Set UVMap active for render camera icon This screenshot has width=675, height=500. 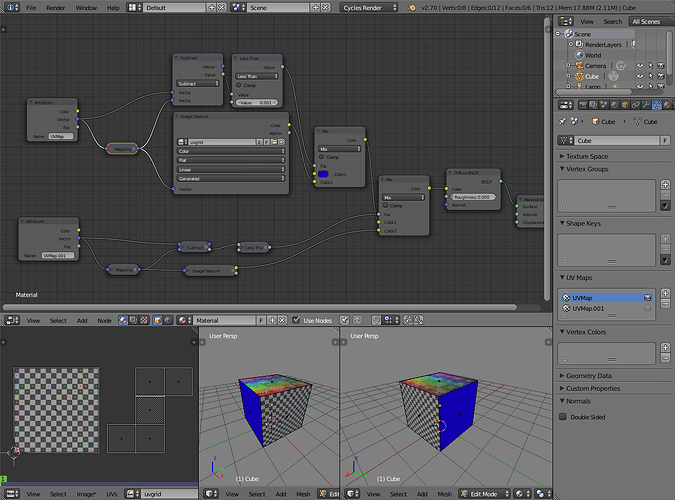[x=647, y=298]
